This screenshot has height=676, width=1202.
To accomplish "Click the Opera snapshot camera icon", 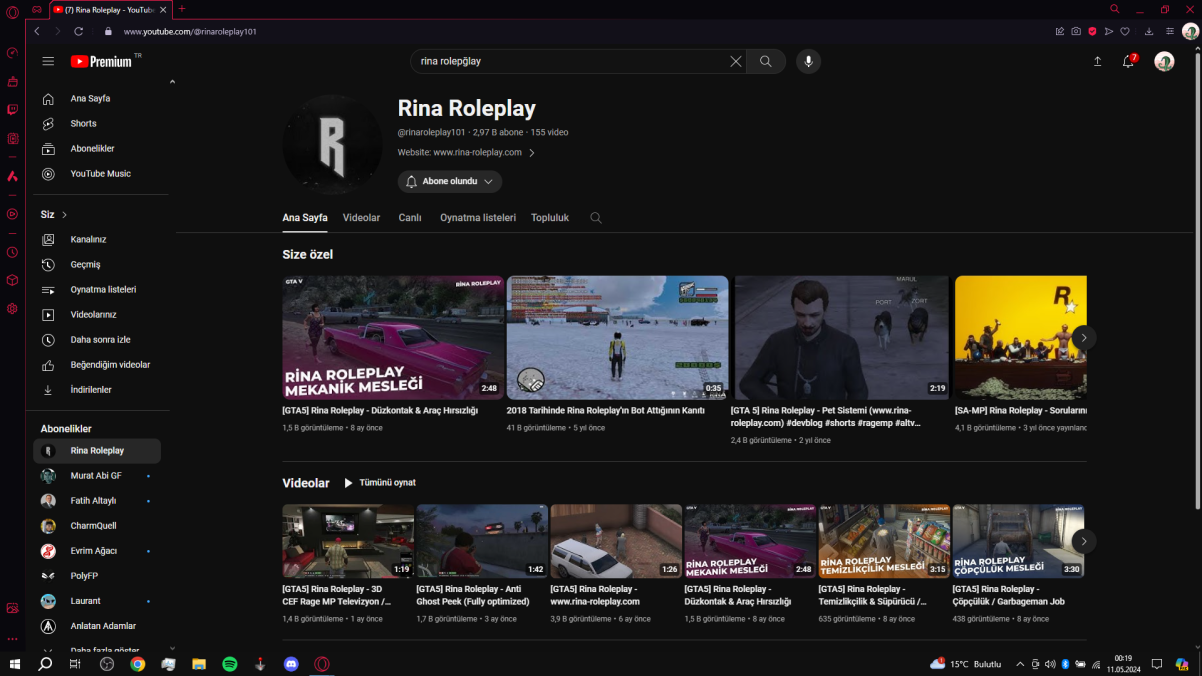I will [x=1076, y=31].
